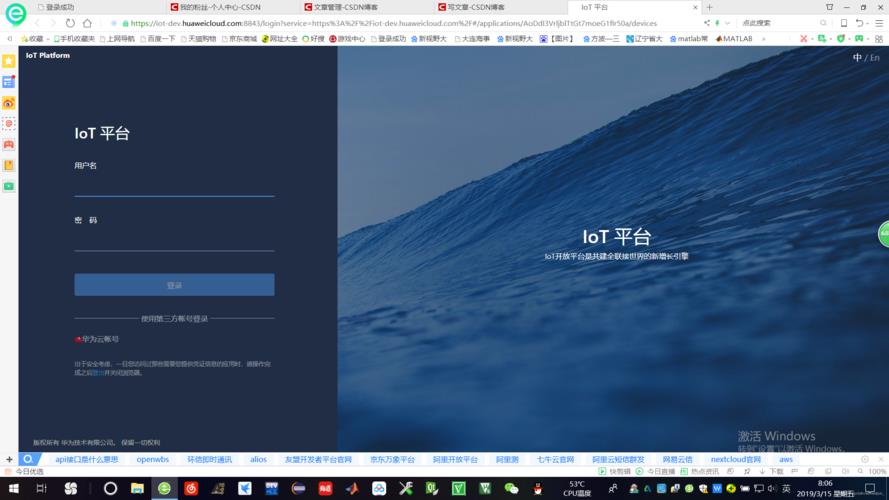Click the 用户名 username input field
Image resolution: width=889 pixels, height=500 pixels.
pos(174,185)
